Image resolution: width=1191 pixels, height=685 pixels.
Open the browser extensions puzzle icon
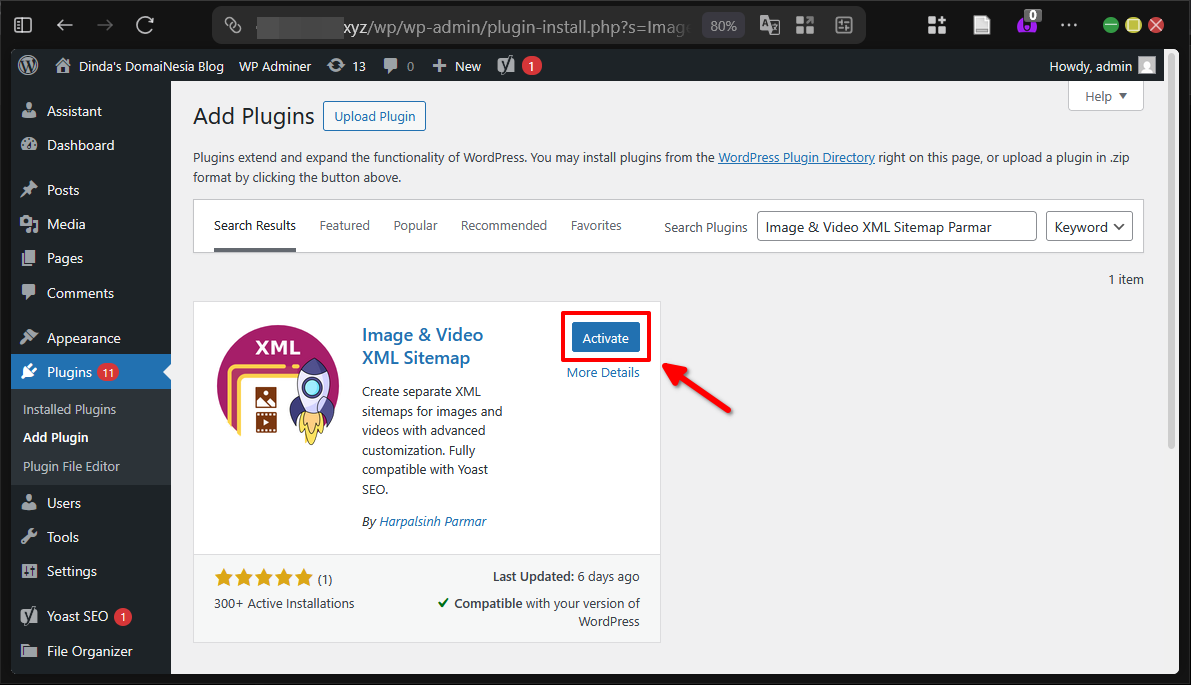coord(937,24)
